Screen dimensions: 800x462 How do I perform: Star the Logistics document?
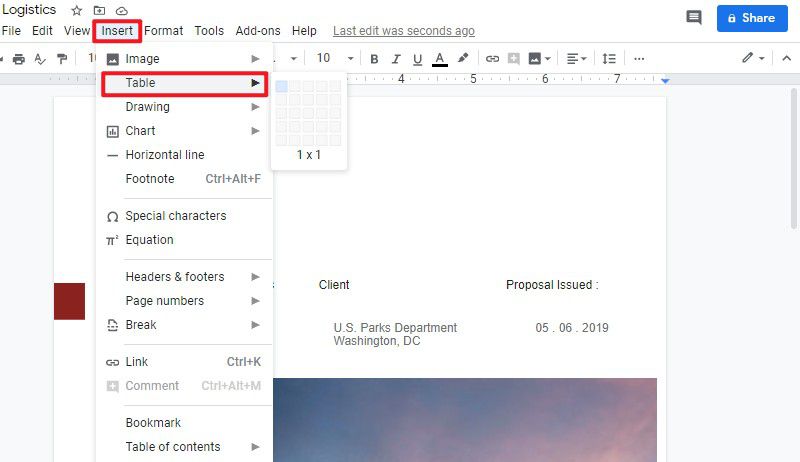(77, 11)
